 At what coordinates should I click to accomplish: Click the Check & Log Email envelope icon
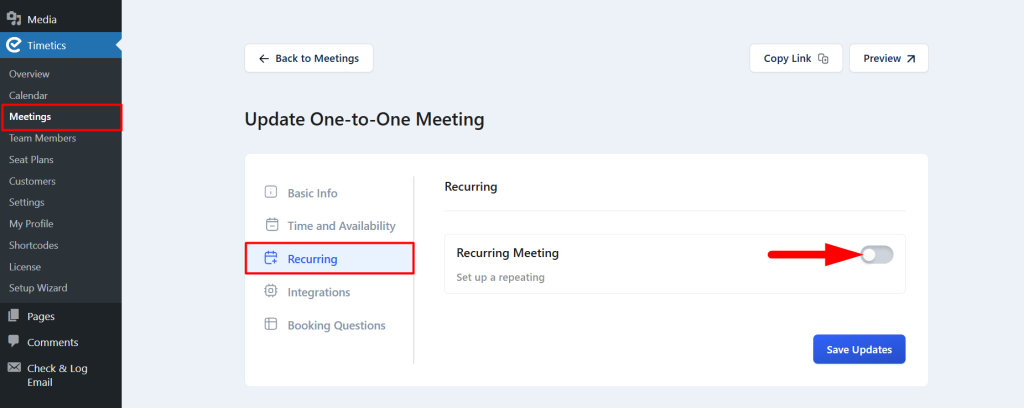click(14, 368)
